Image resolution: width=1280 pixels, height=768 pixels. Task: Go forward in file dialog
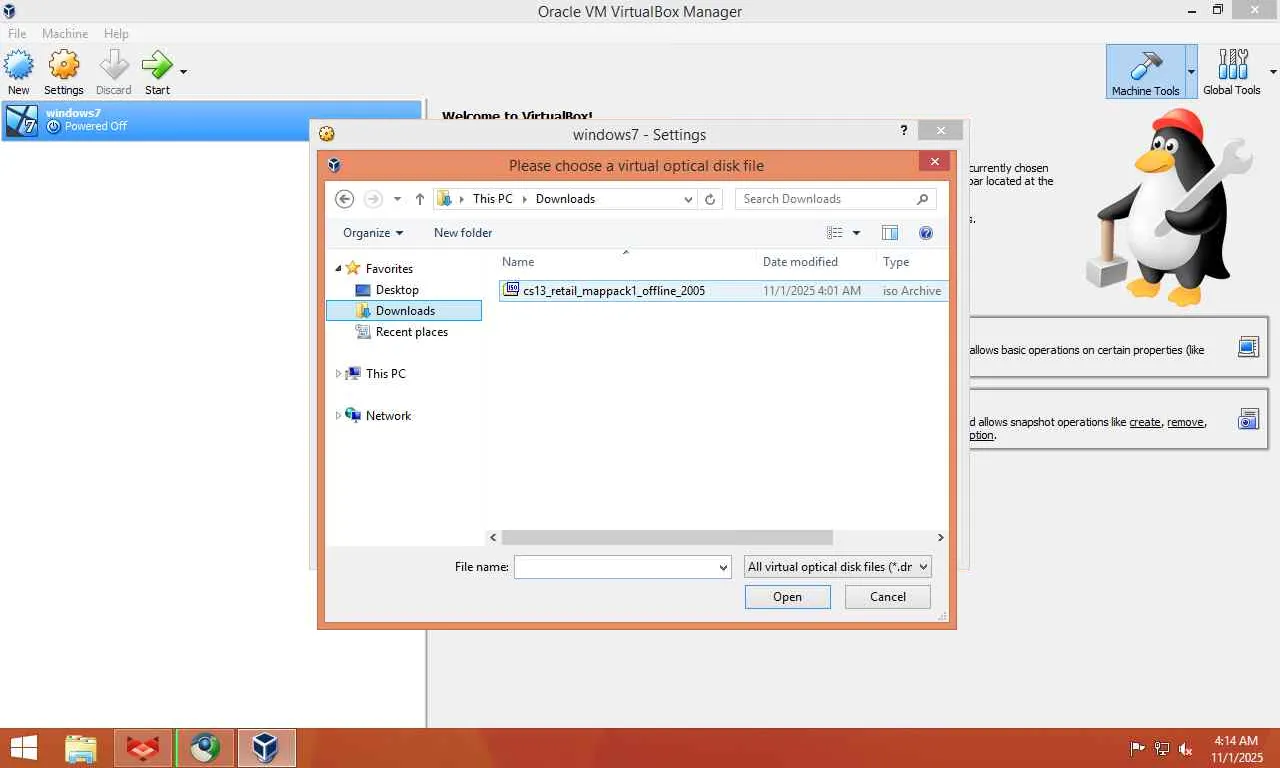pos(373,199)
